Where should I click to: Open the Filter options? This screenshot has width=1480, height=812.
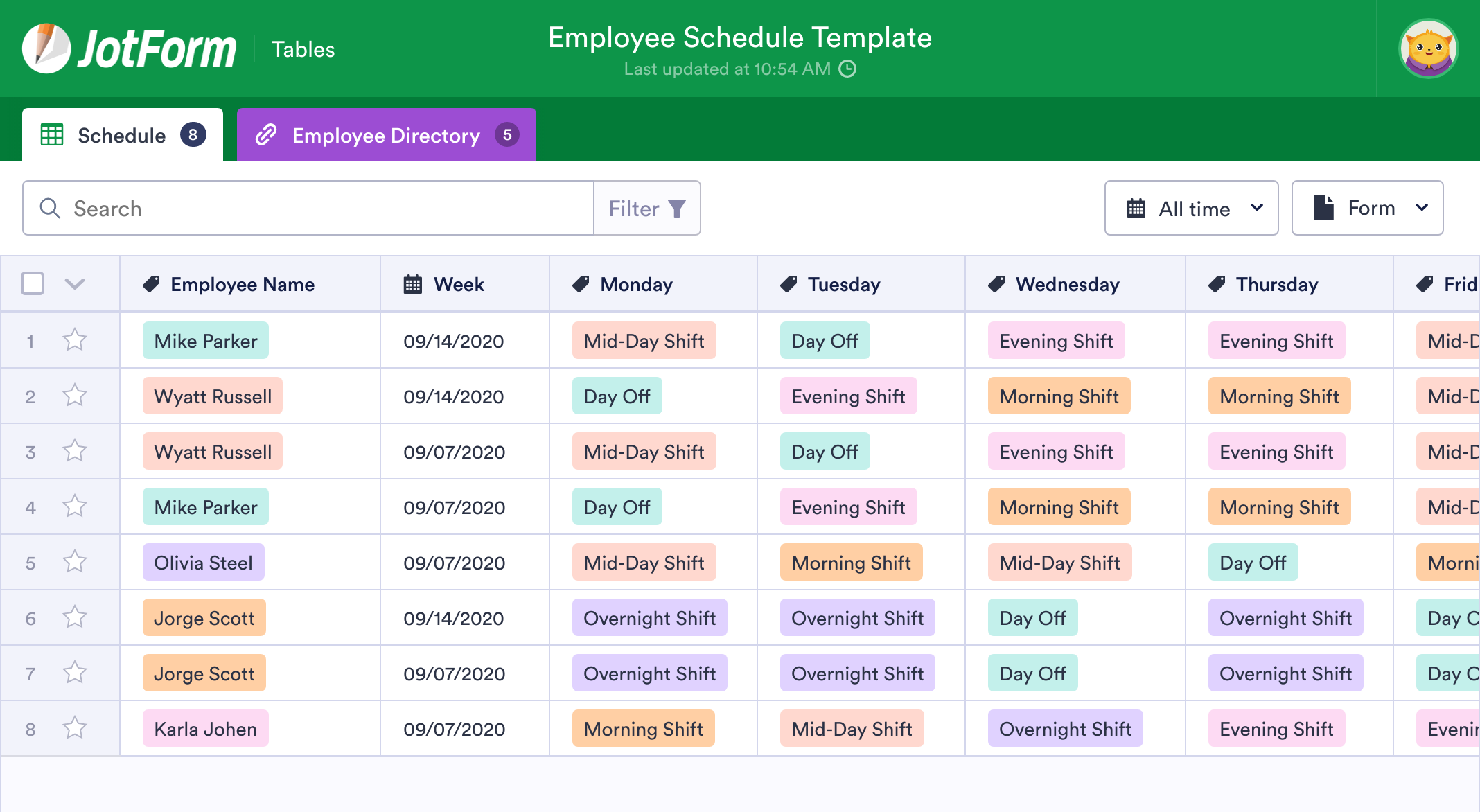pos(646,208)
